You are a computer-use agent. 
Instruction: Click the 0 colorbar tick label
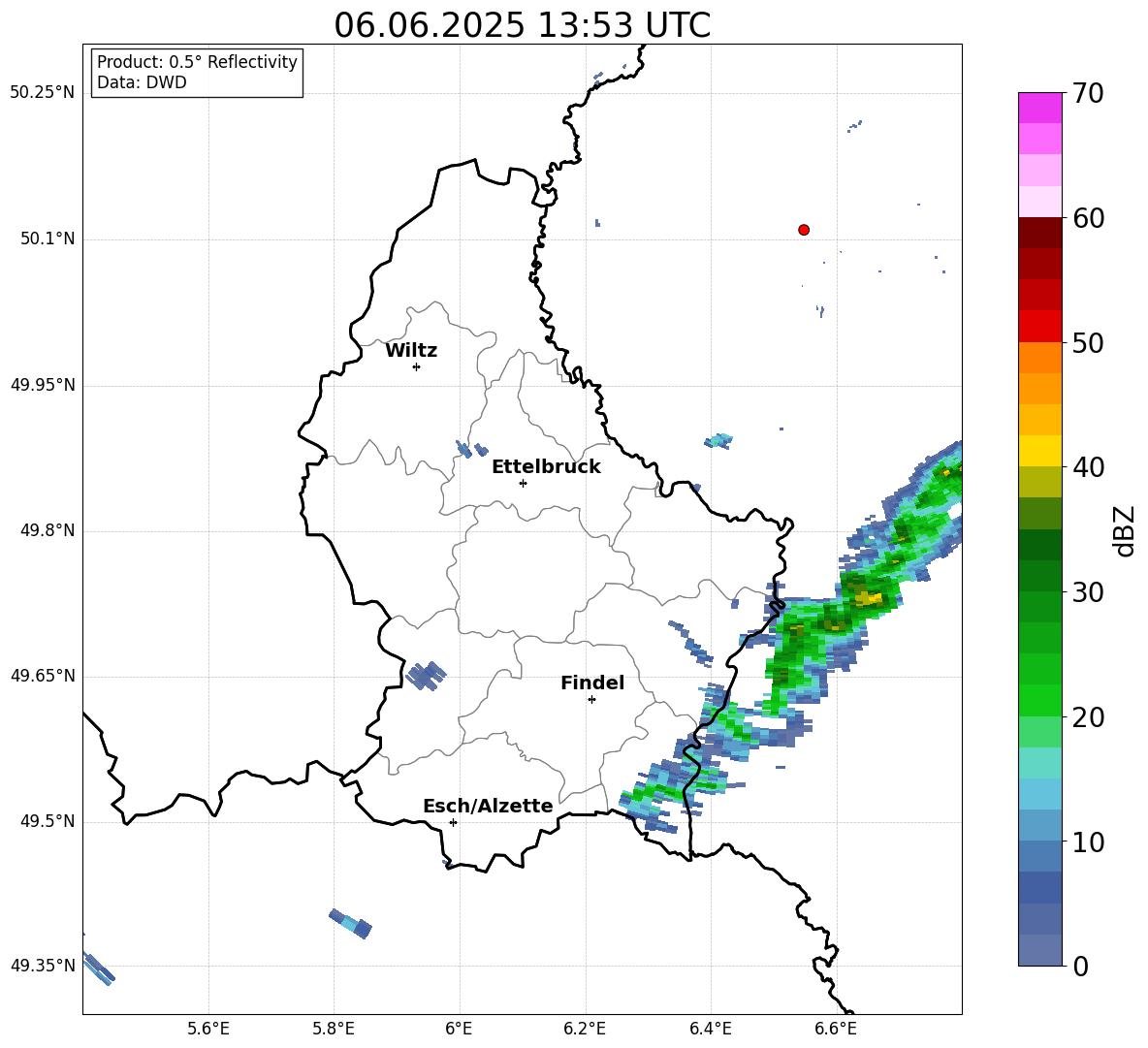click(x=1080, y=967)
